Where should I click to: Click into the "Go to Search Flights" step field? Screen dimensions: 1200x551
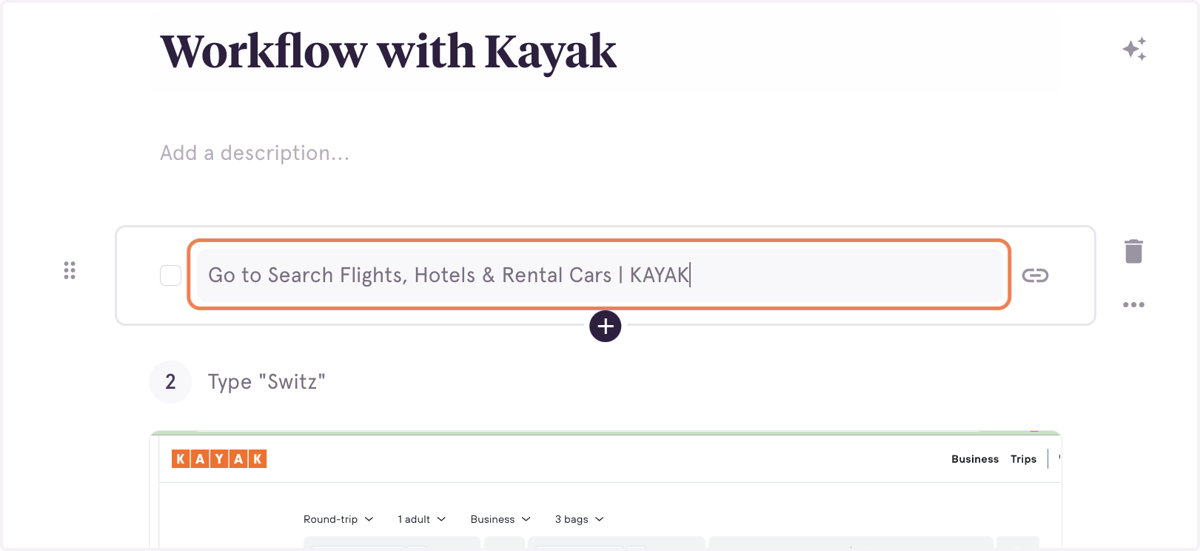[599, 275]
